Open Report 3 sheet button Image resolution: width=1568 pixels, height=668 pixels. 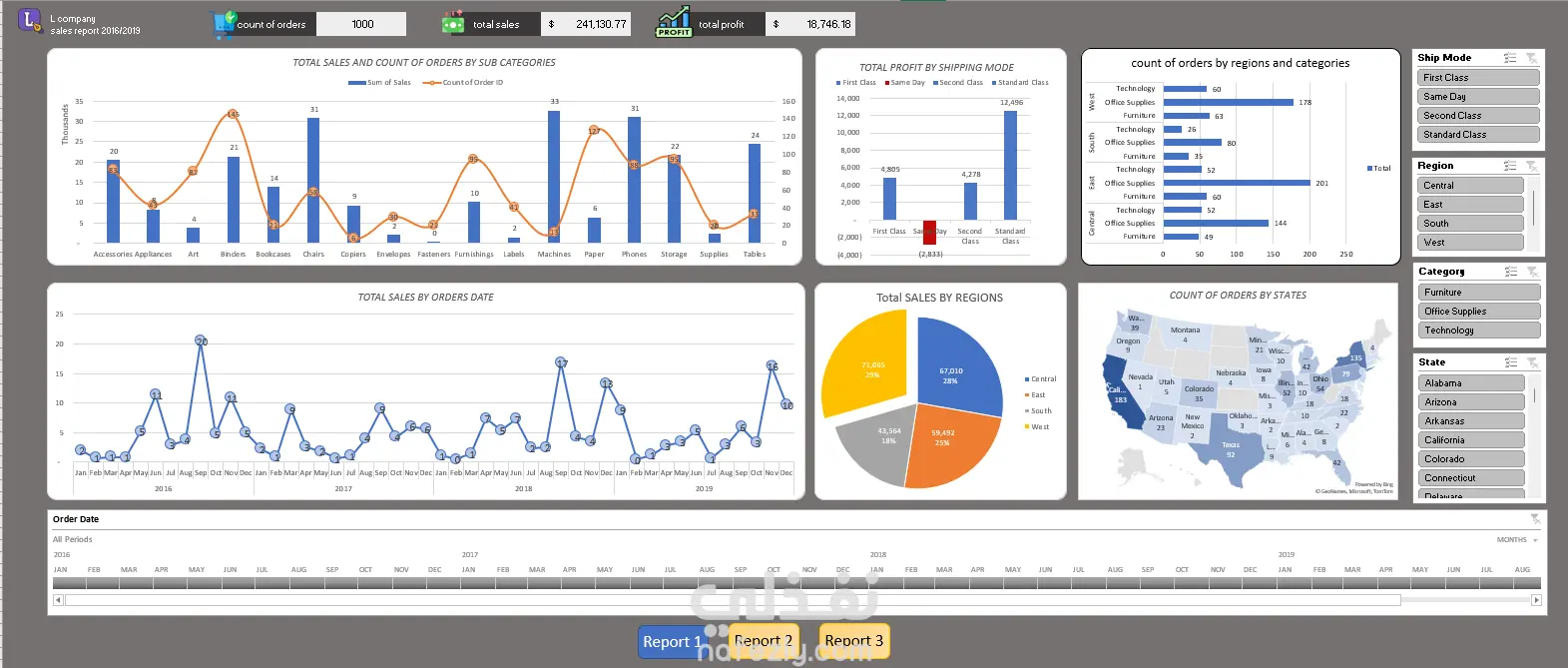[x=853, y=640]
